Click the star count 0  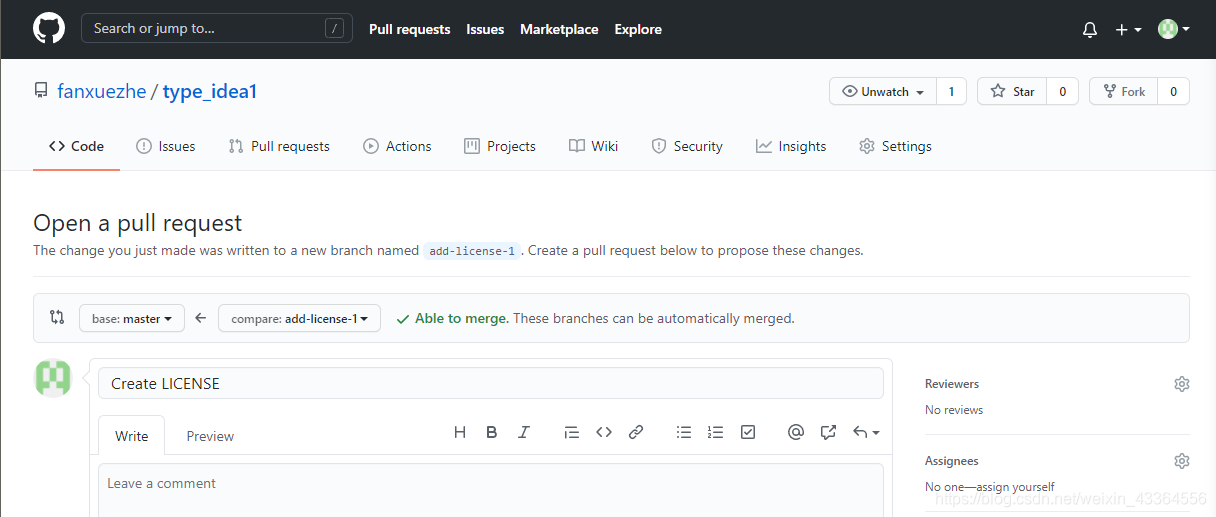point(1062,91)
